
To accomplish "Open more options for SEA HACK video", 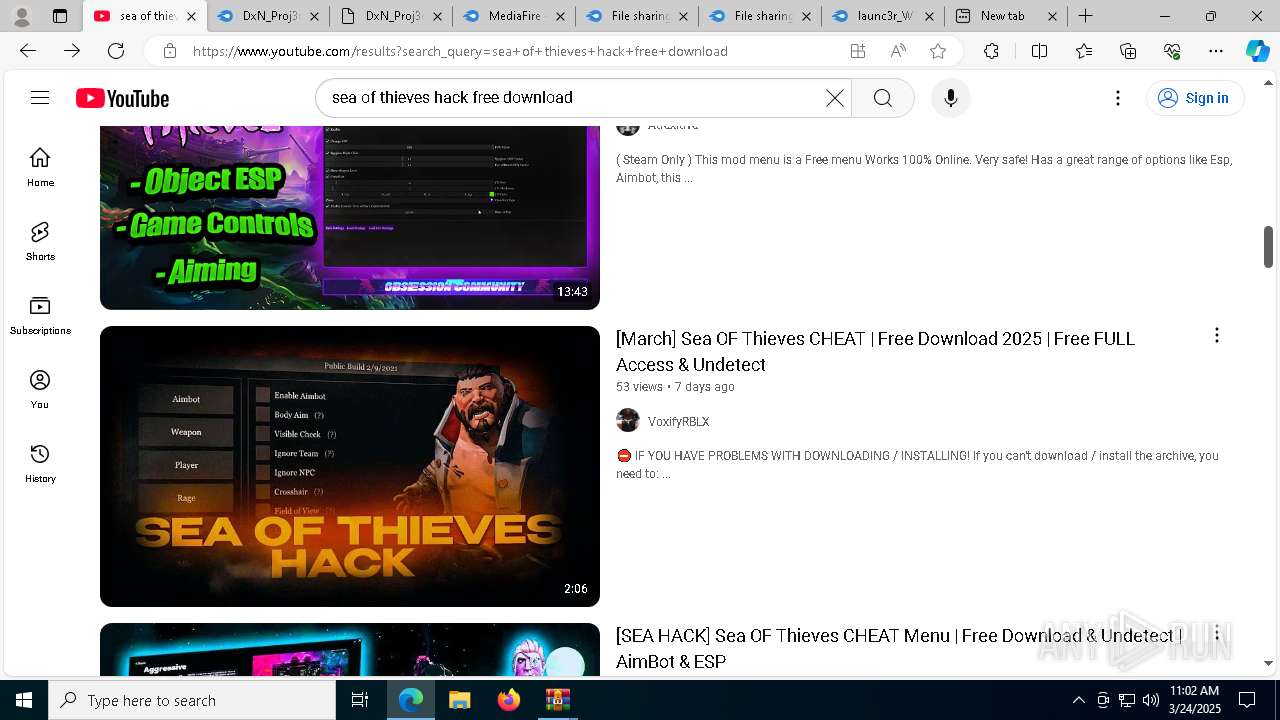I will 1216,634.
